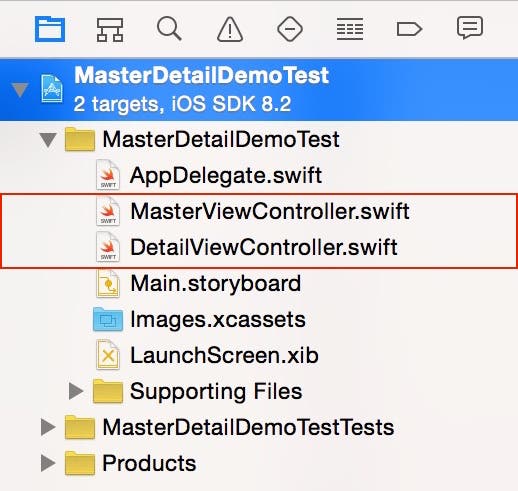This screenshot has width=518, height=491.
Task: Open LaunchScreen.xib
Action: [x=224, y=355]
